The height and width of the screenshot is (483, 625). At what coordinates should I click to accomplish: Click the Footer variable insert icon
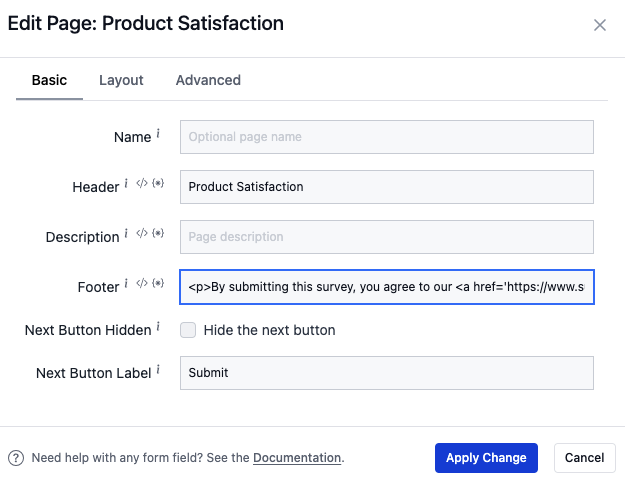pyautogui.click(x=158, y=285)
